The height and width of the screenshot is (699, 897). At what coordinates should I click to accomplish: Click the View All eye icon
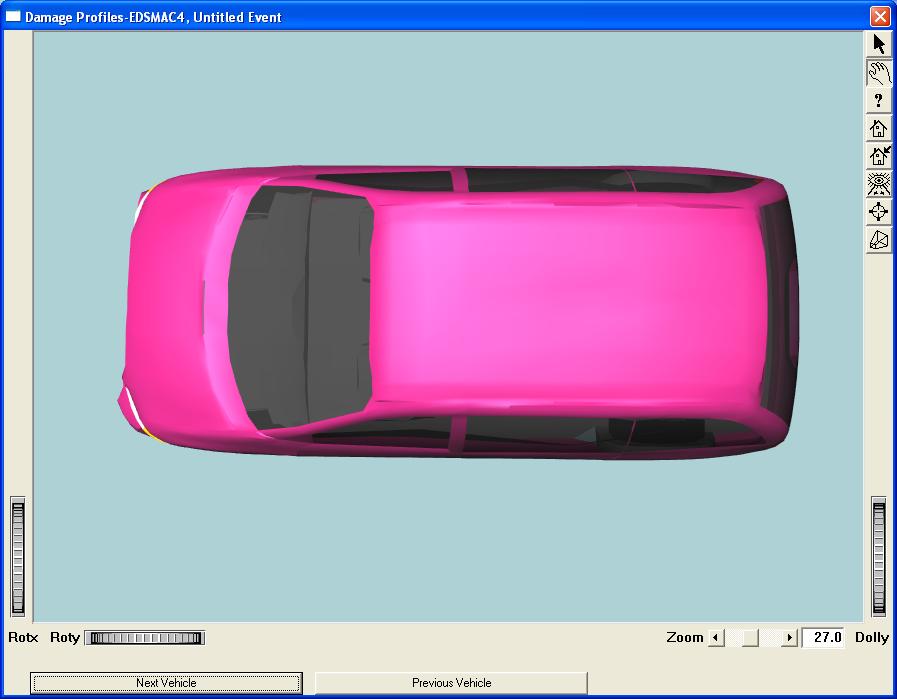point(879,184)
